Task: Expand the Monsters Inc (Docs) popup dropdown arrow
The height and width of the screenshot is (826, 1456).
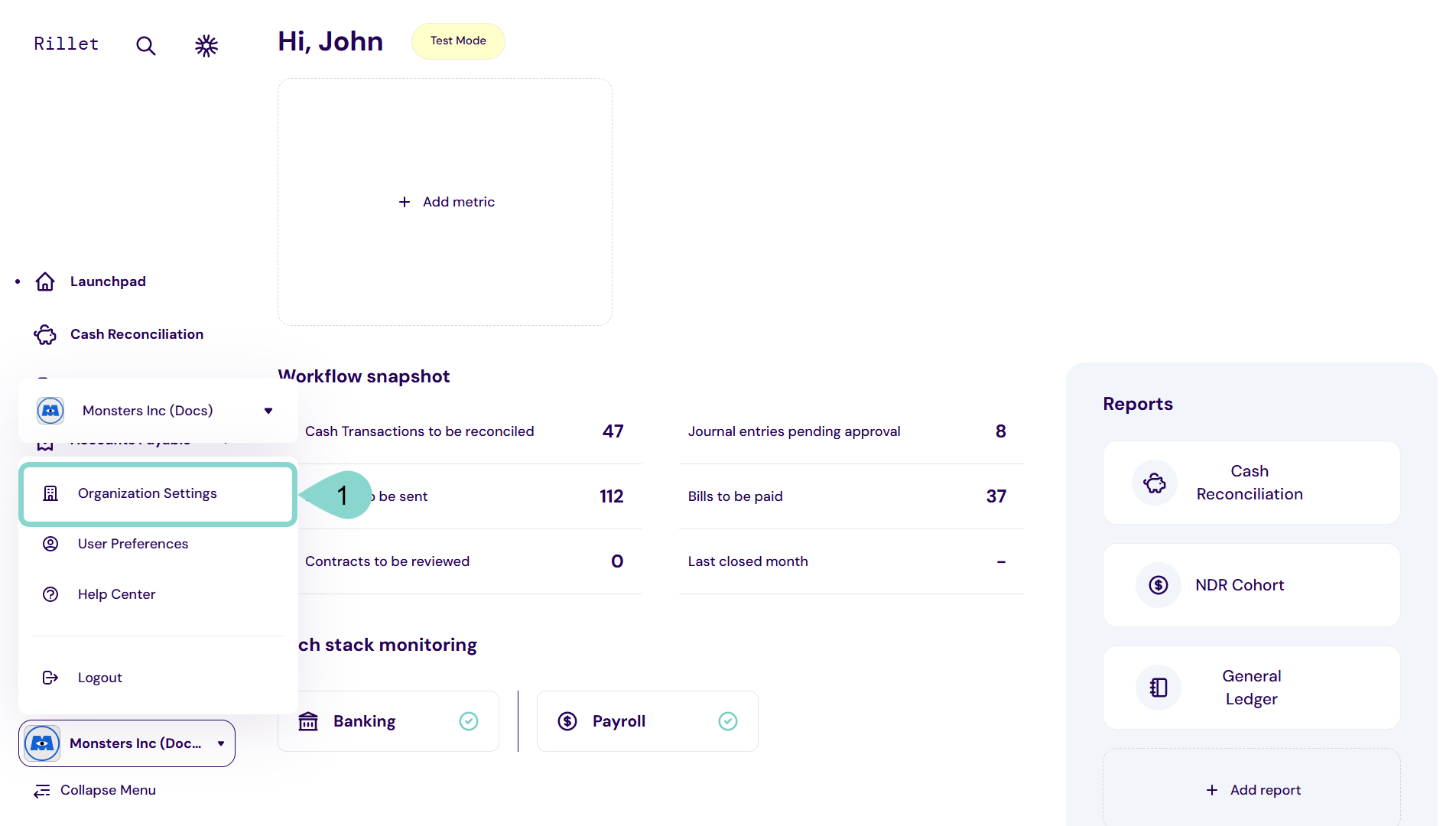Action: point(268,411)
